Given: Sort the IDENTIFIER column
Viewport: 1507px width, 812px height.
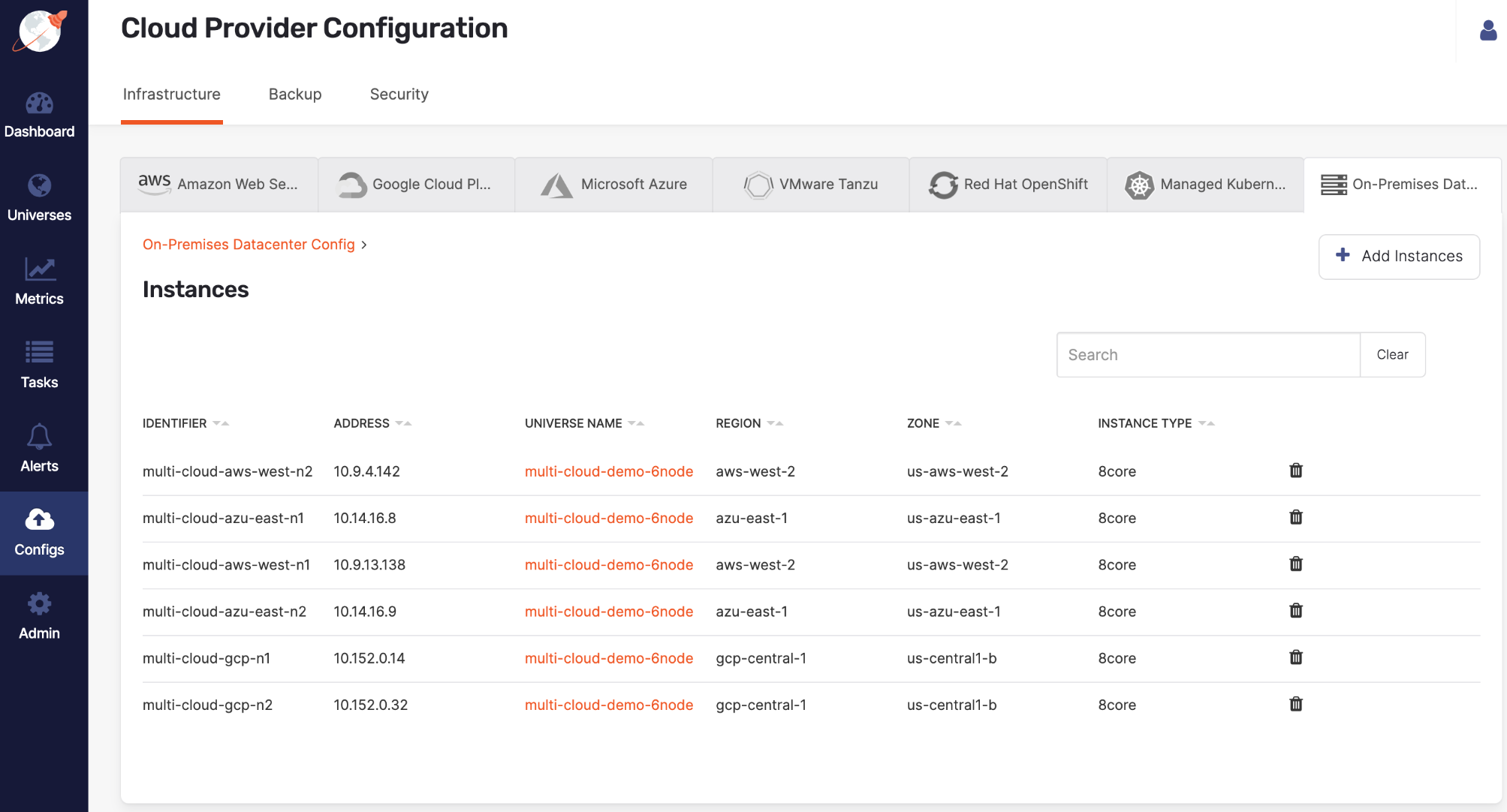Looking at the screenshot, I should coord(221,423).
